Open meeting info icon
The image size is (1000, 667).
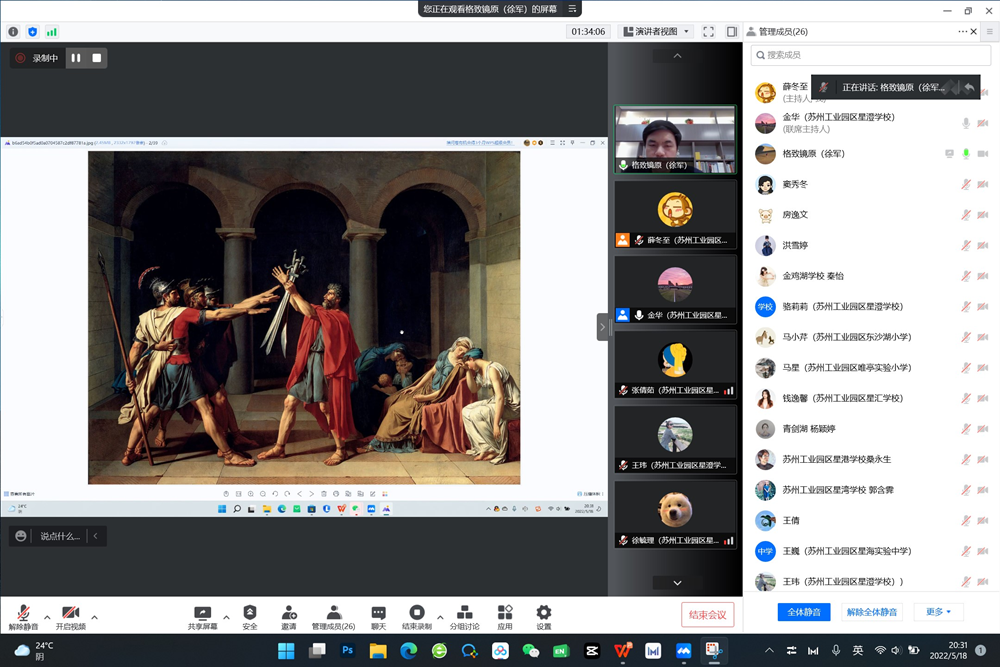(13, 32)
